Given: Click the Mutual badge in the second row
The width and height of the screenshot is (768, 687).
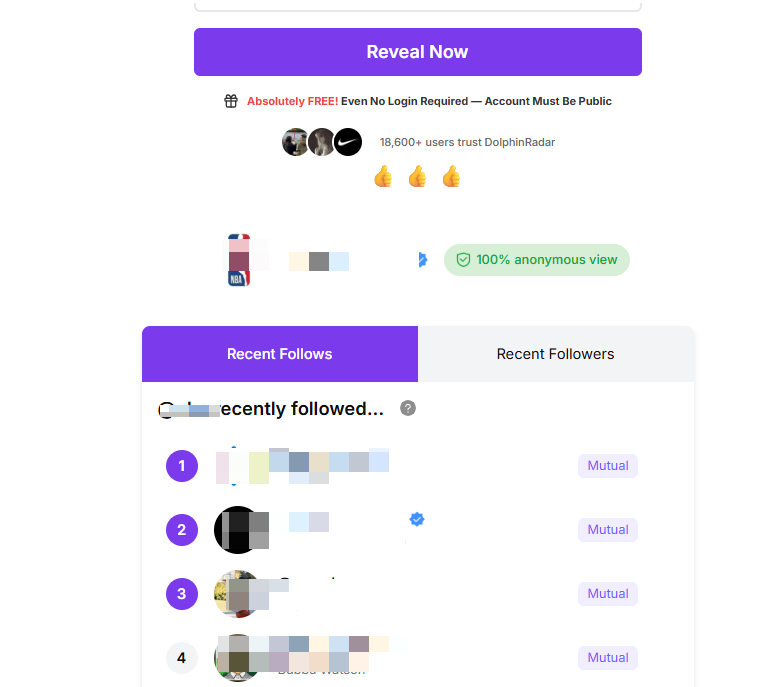Looking at the screenshot, I should coord(607,530).
